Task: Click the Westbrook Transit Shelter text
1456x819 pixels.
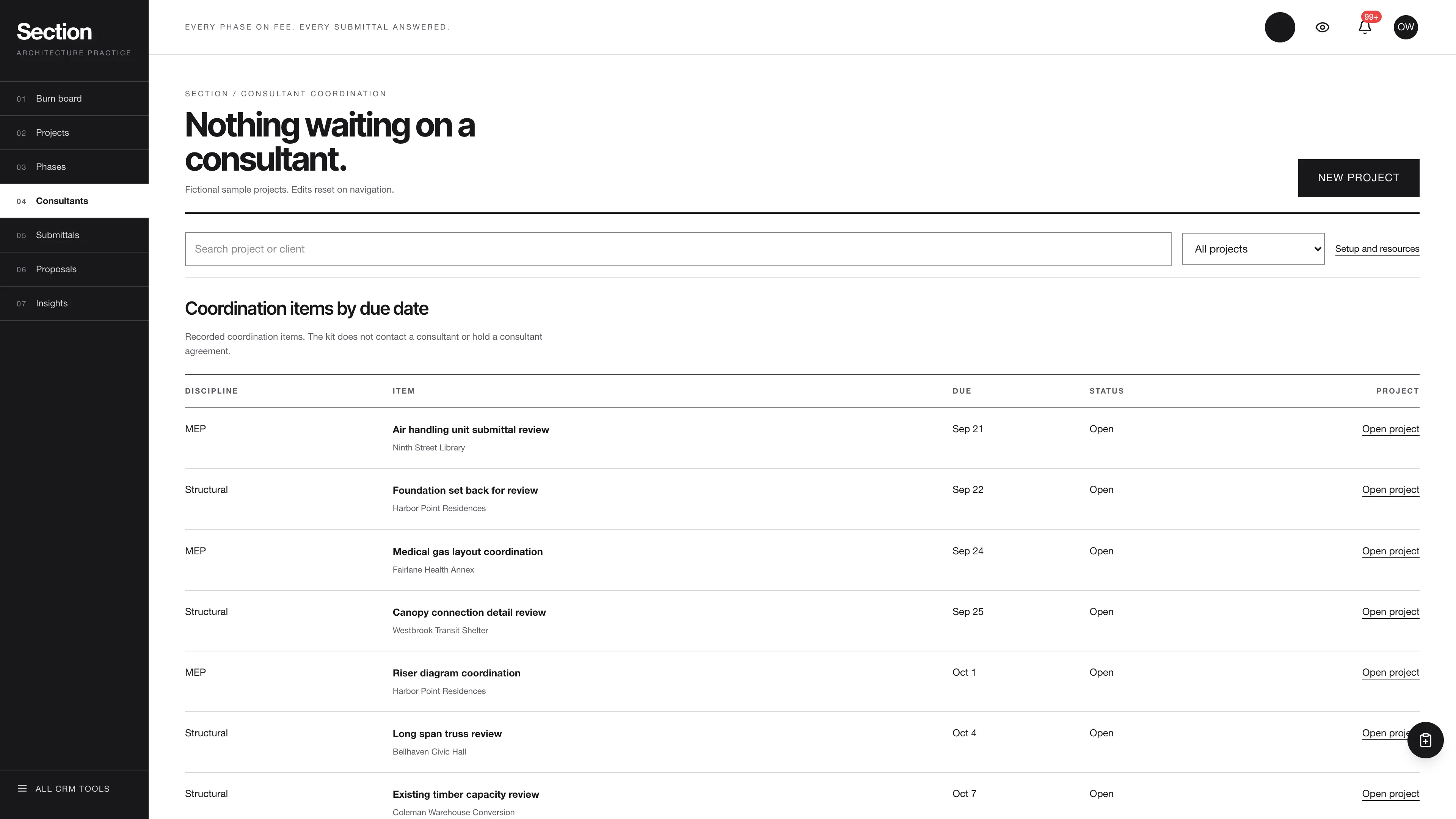Action: [440, 630]
